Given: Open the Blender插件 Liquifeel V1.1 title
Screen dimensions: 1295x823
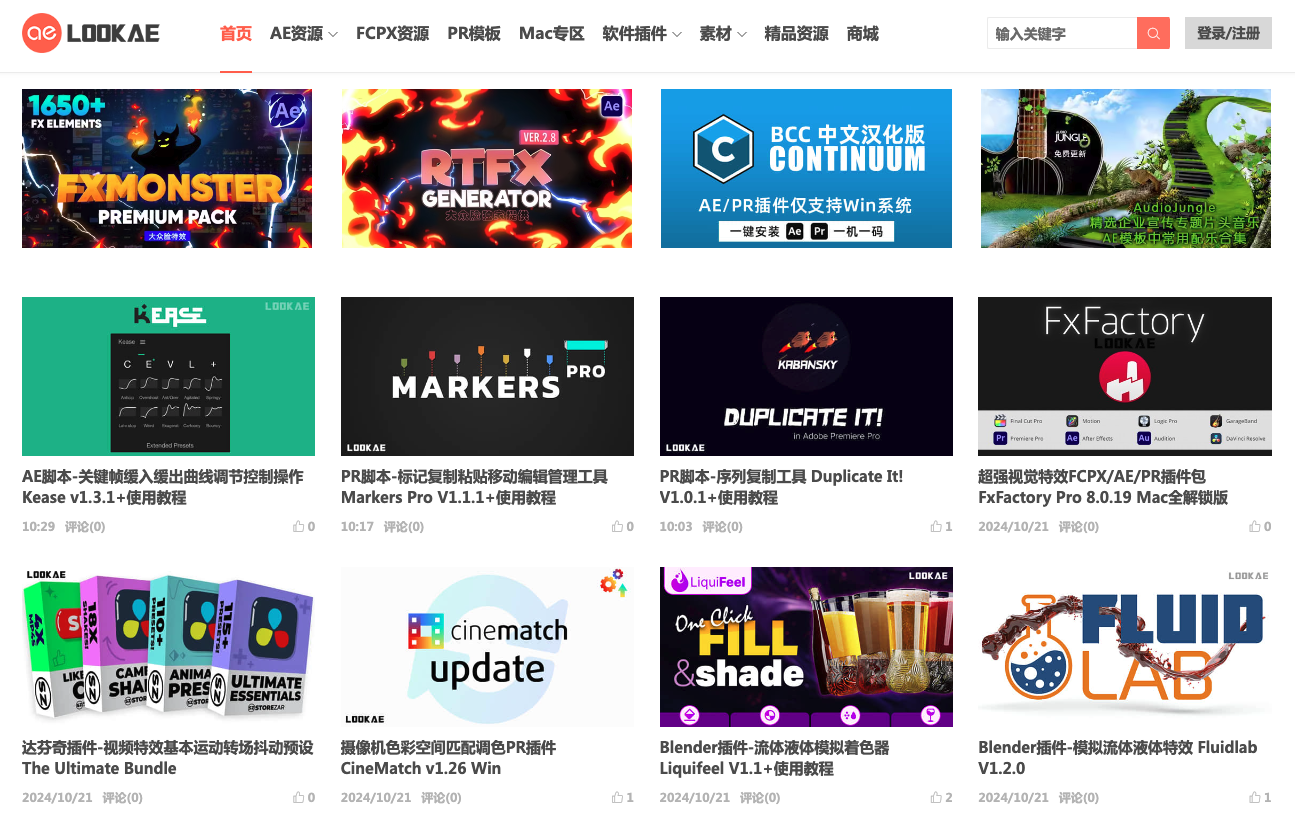Looking at the screenshot, I should click(774, 758).
